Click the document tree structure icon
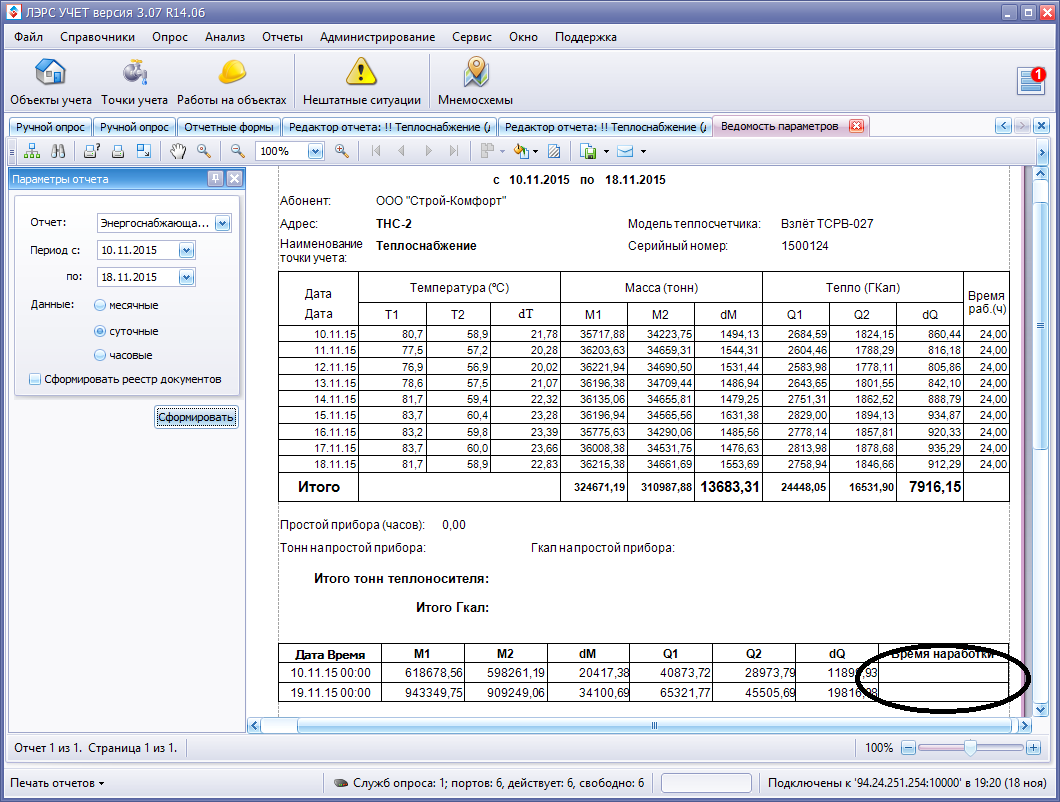Screen dimensions: 1060x802 (x=32, y=151)
